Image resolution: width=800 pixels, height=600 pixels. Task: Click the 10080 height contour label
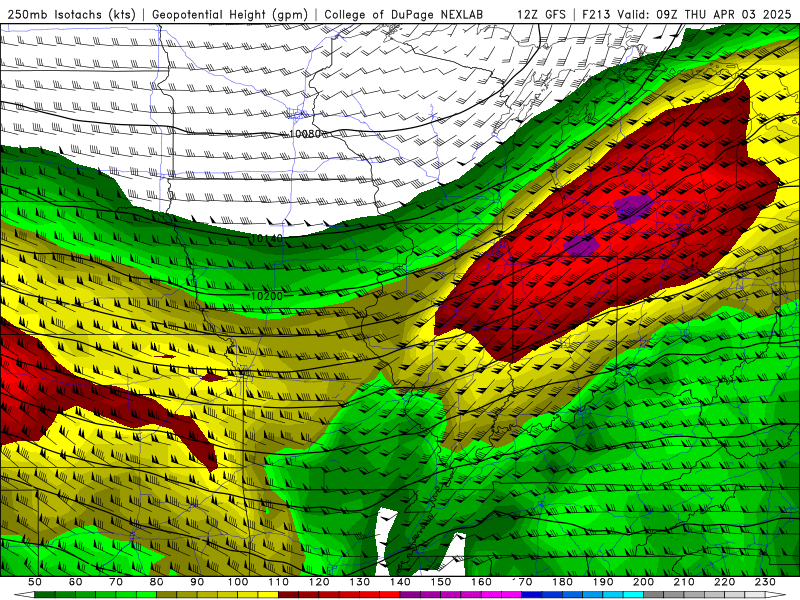pyautogui.click(x=305, y=134)
